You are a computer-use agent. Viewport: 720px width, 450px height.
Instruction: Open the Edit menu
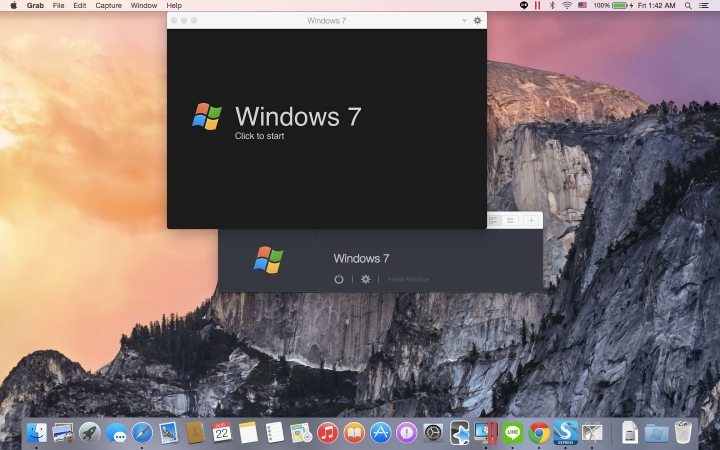(x=80, y=6)
